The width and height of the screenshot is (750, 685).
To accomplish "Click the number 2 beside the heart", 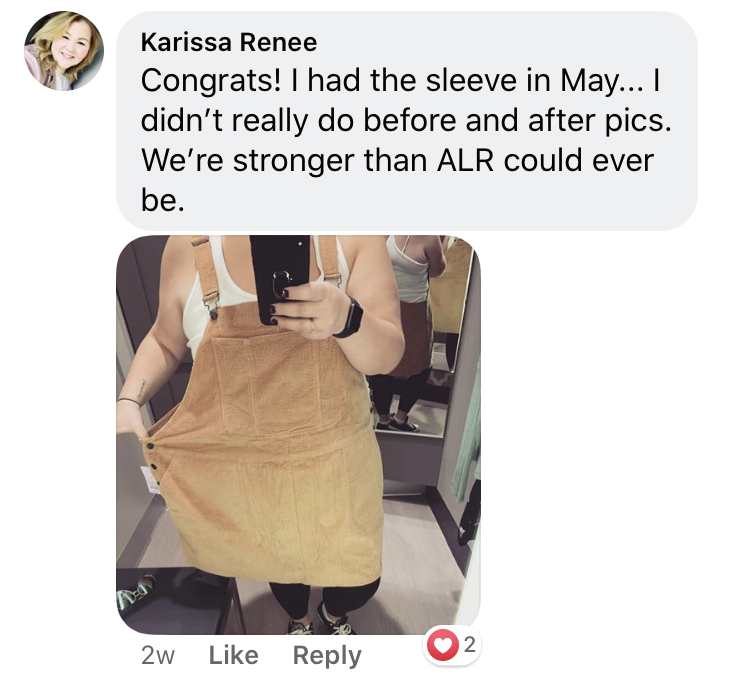I will click(470, 646).
